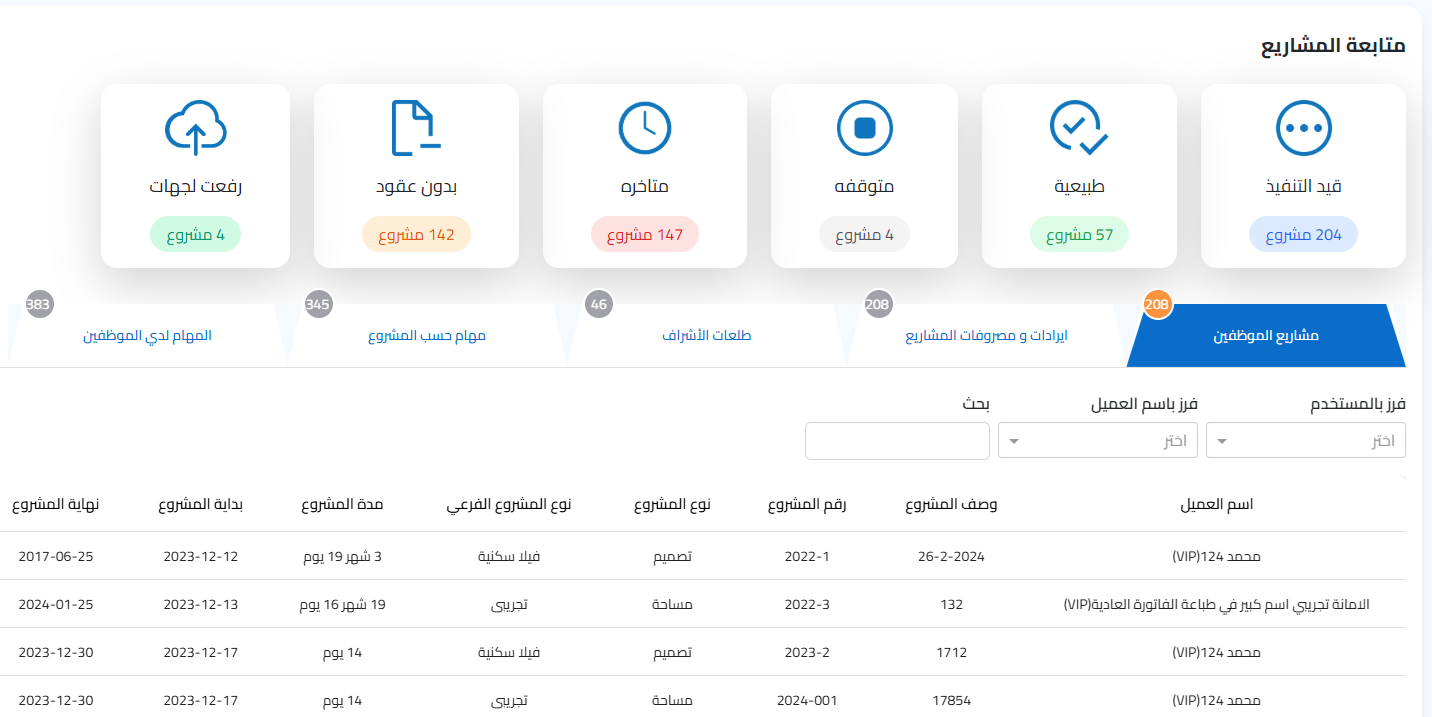Click the طبيعية card title
The height and width of the screenshot is (717, 1432).
coord(1079,187)
